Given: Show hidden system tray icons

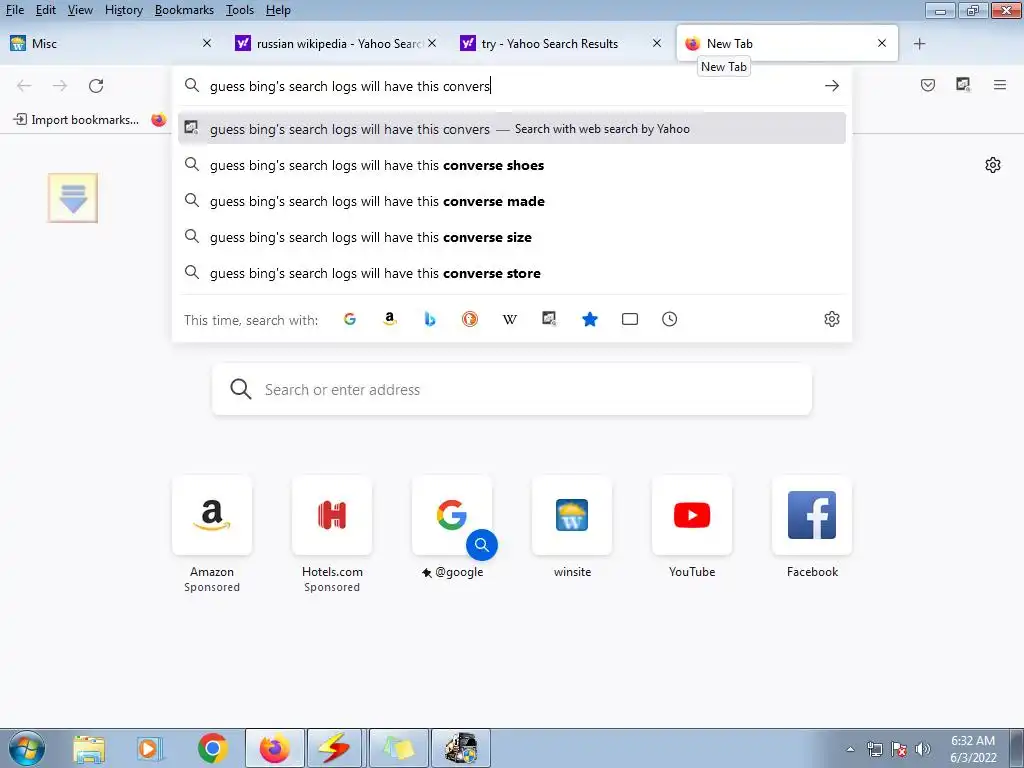Looking at the screenshot, I should [850, 749].
